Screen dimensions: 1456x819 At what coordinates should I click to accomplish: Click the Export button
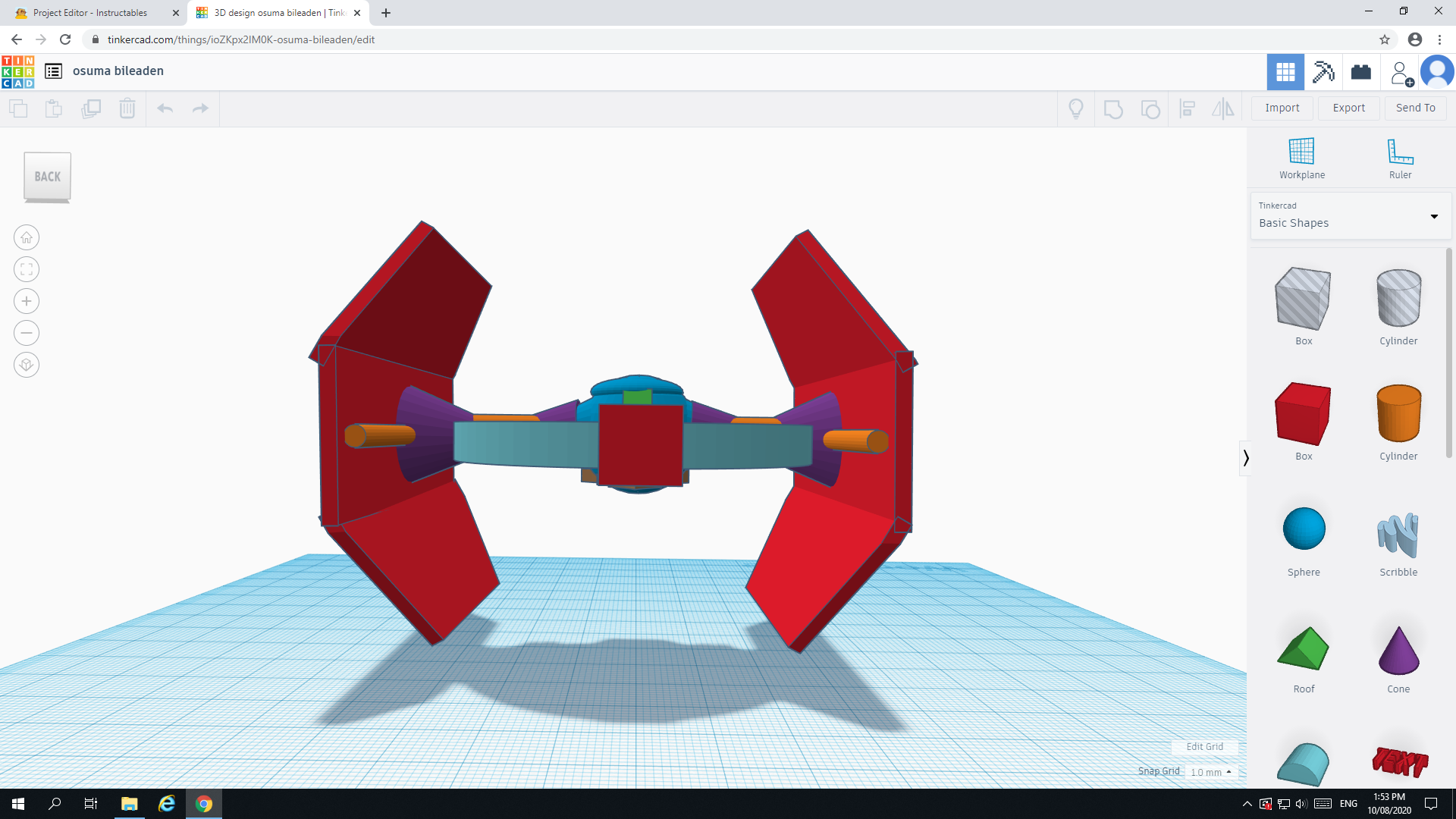[1348, 108]
